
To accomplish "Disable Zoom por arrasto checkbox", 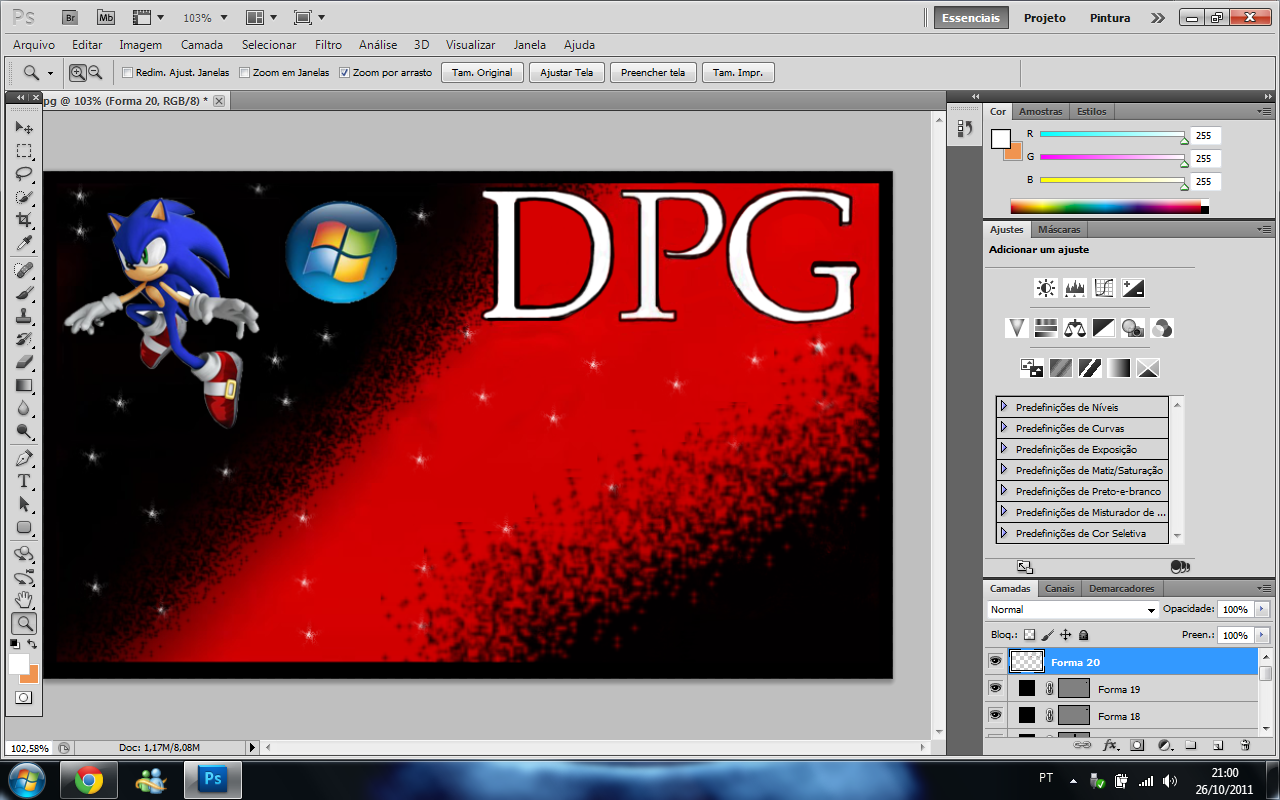I will [345, 73].
